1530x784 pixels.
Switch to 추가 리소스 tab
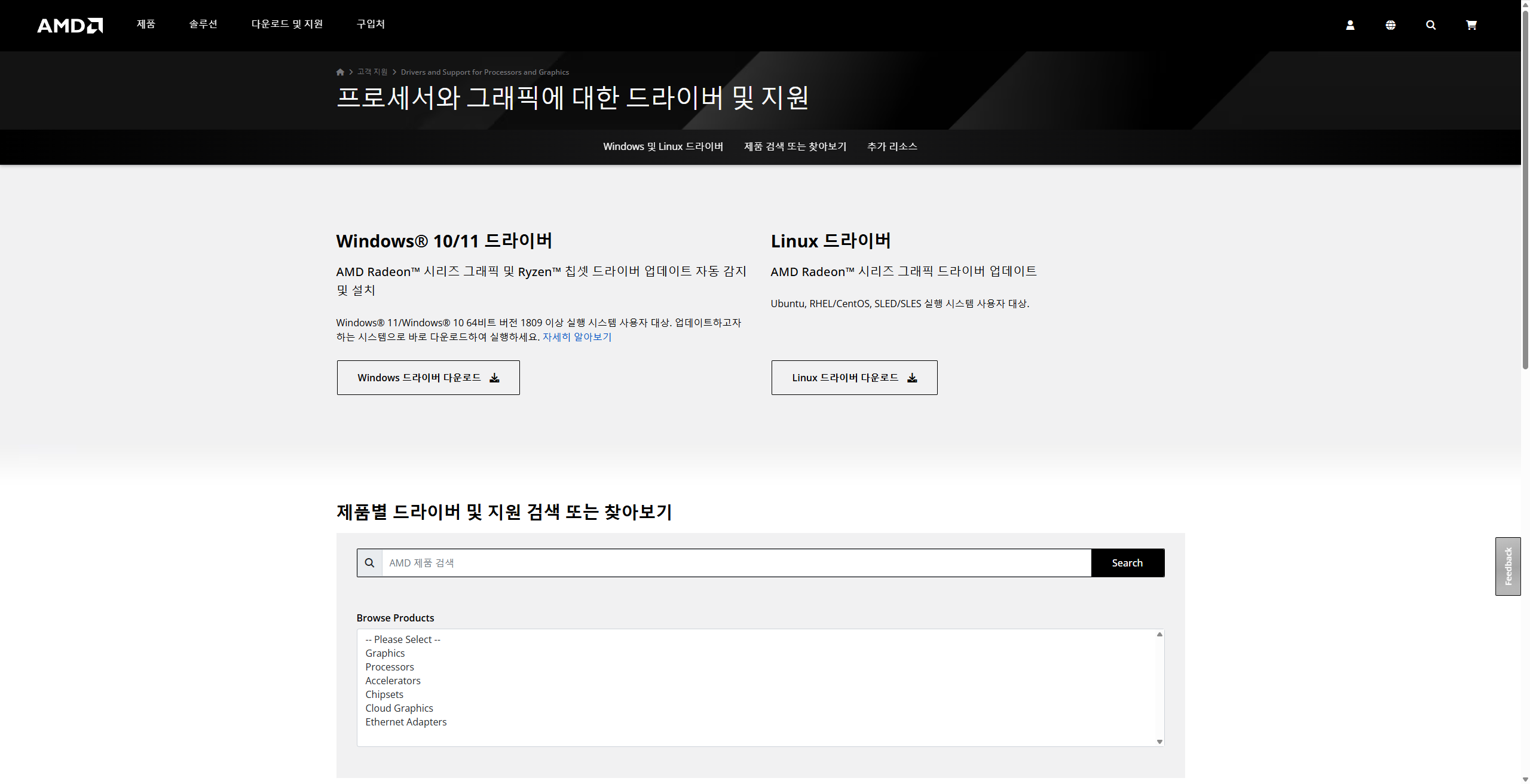pyautogui.click(x=892, y=146)
